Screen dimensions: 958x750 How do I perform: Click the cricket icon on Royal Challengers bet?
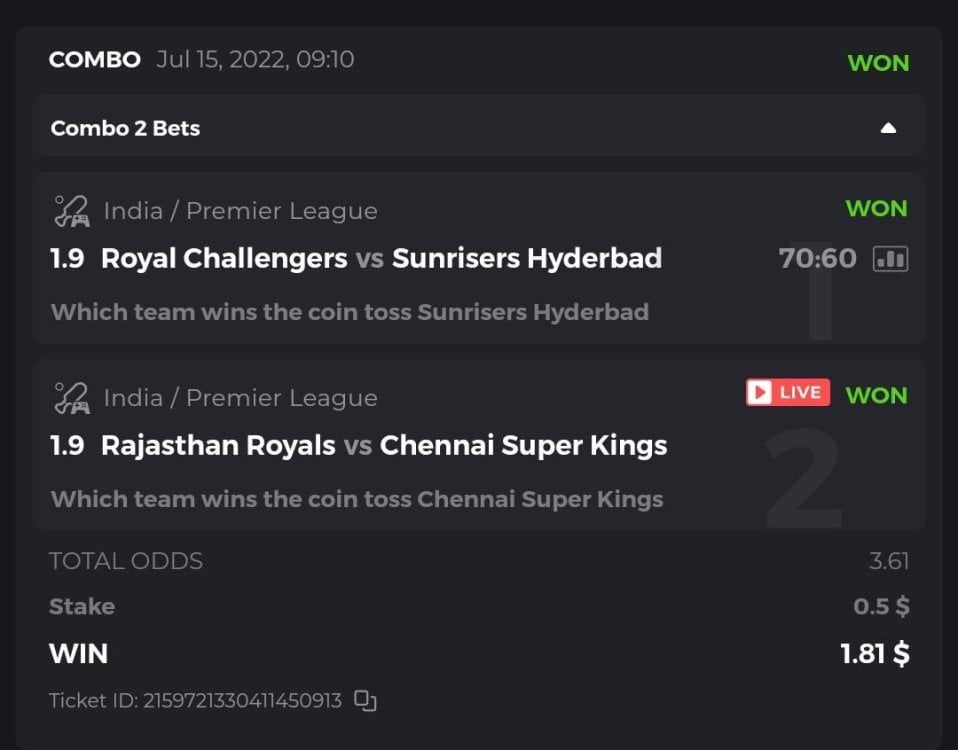click(x=71, y=211)
